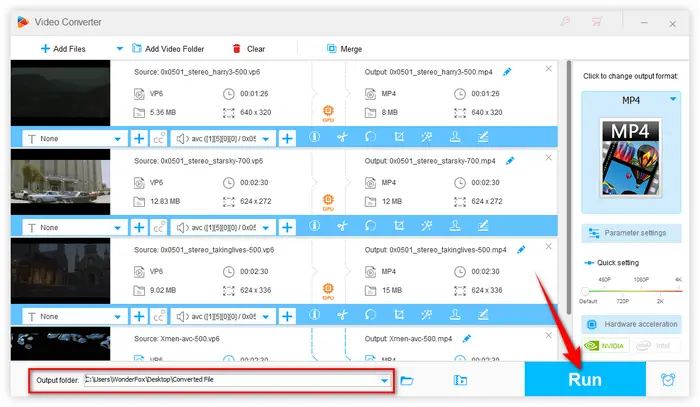
Task: Trim the takinglives-500 video
Action: 342,315
